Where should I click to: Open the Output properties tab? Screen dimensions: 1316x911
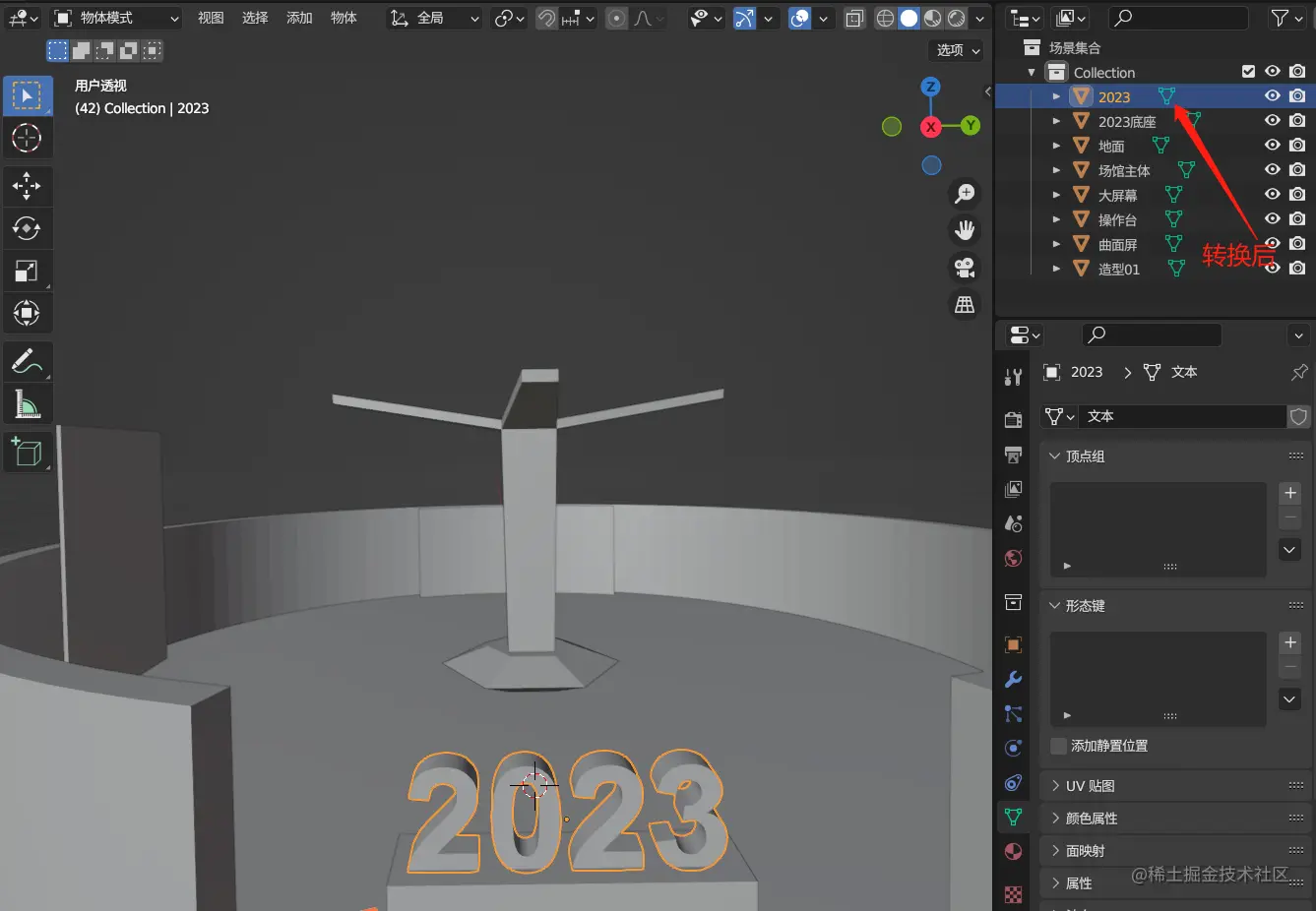[x=1013, y=455]
